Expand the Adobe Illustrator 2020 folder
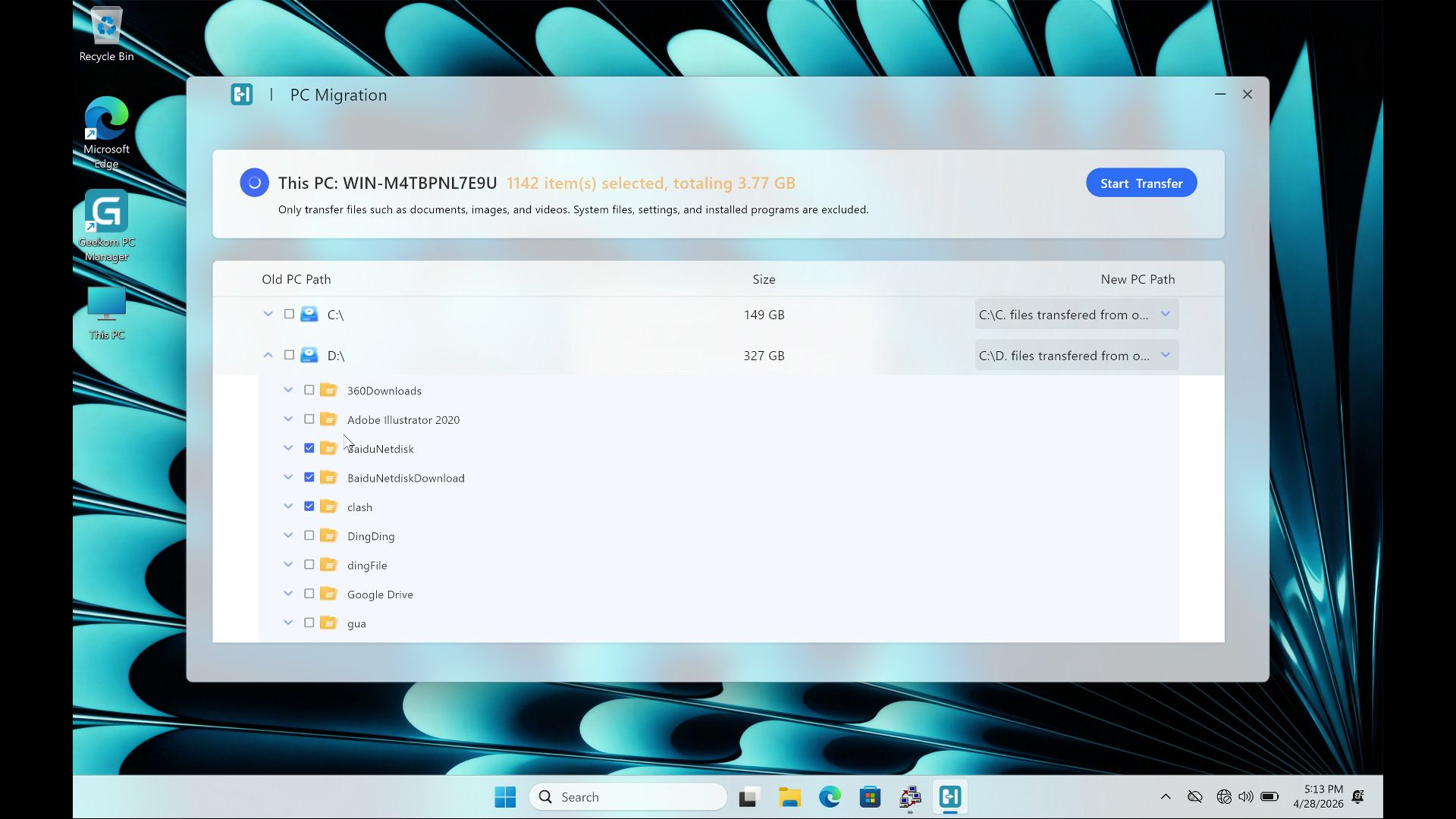1456x819 pixels. pos(288,419)
